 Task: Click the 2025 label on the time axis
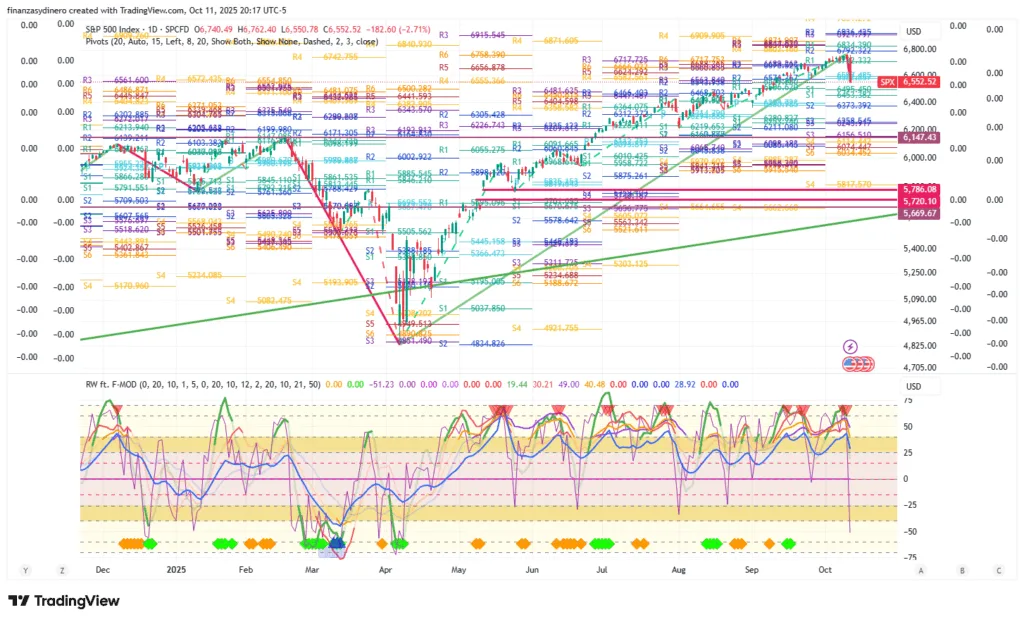[178, 570]
